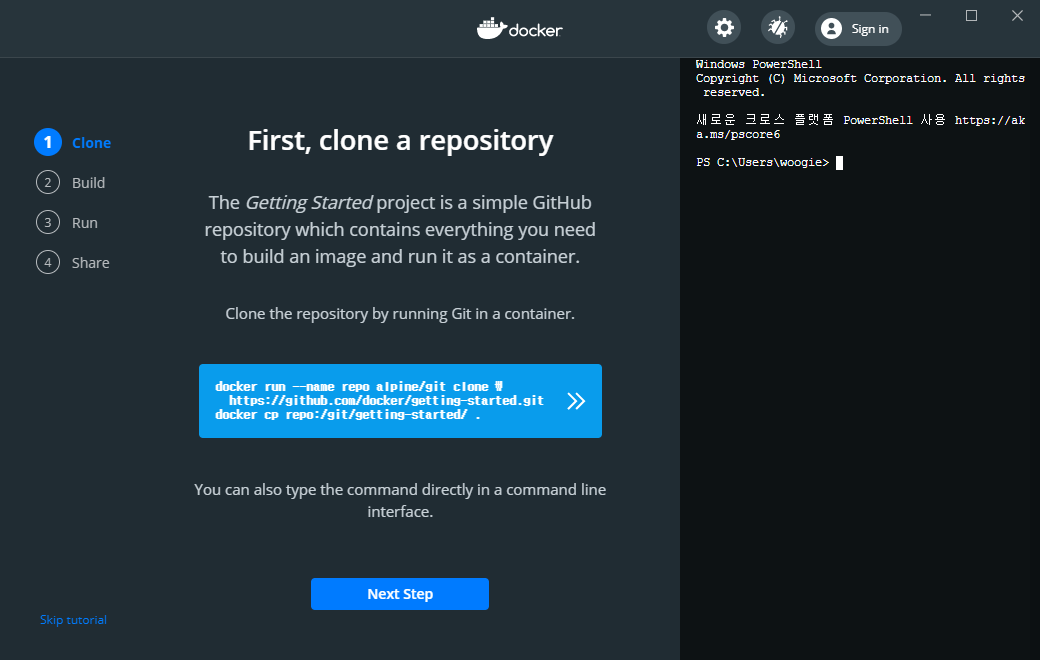Click the github.com getting-started.git URL line
Screen dimensions: 1040x660
[386, 401]
